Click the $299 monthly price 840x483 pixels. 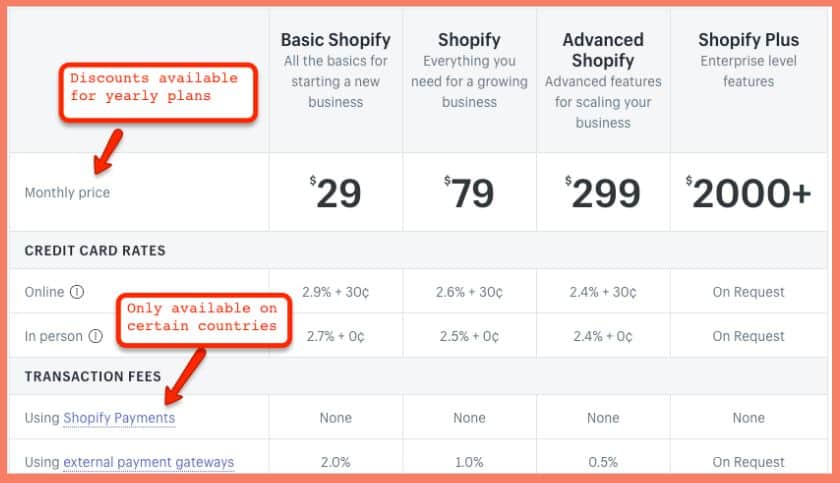pyautogui.click(x=602, y=194)
